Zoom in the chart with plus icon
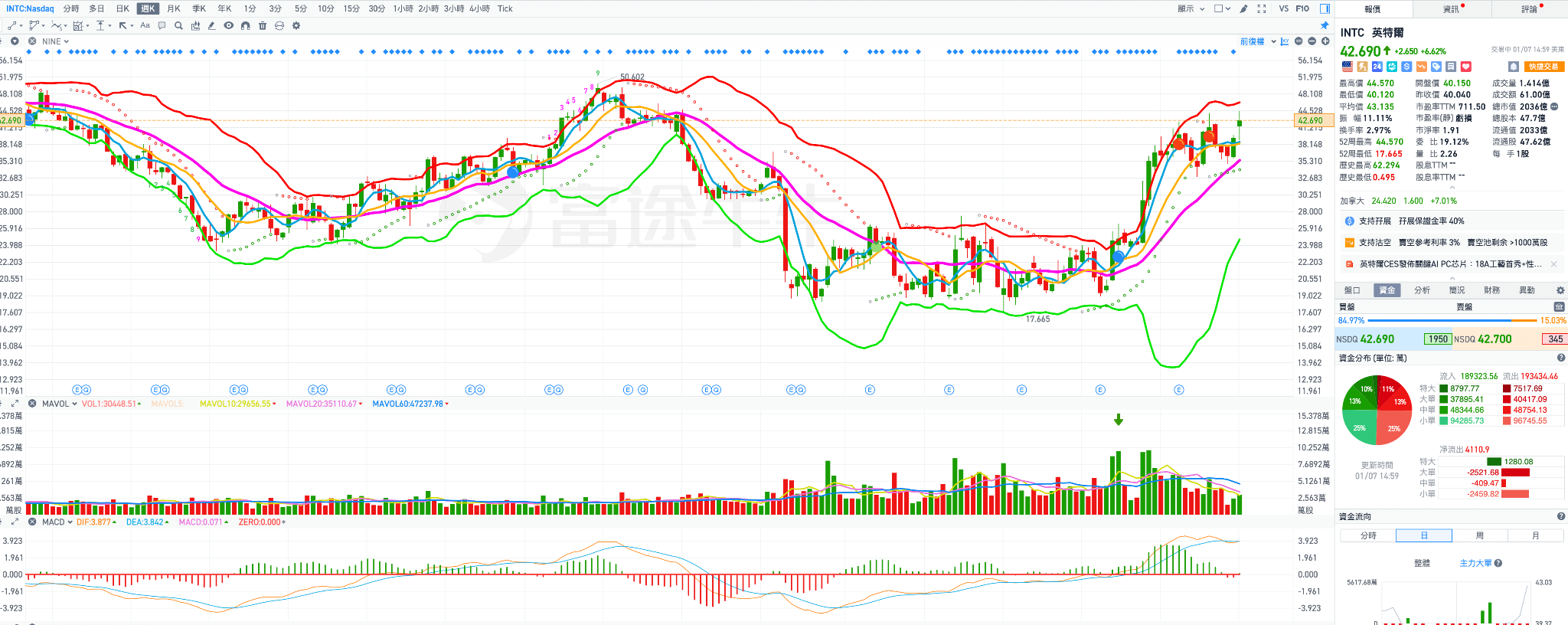1568x625 pixels. tap(1325, 41)
